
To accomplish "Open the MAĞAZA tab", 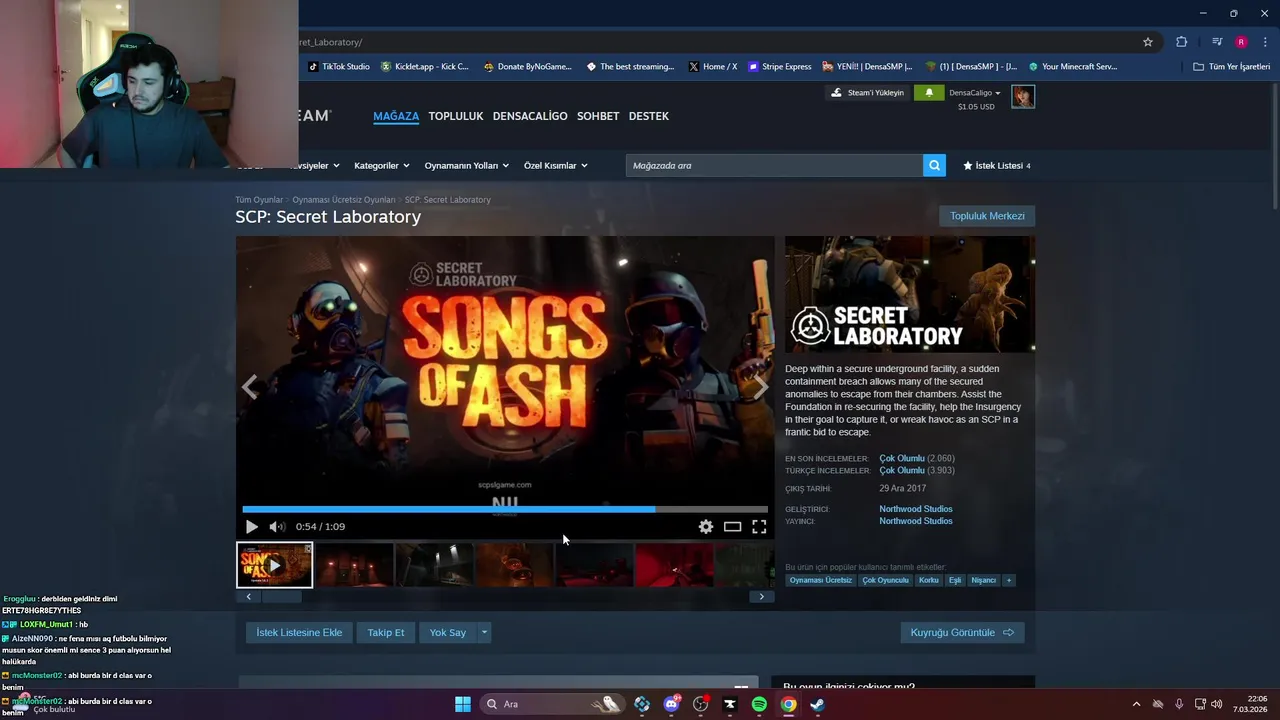I will coord(396,116).
